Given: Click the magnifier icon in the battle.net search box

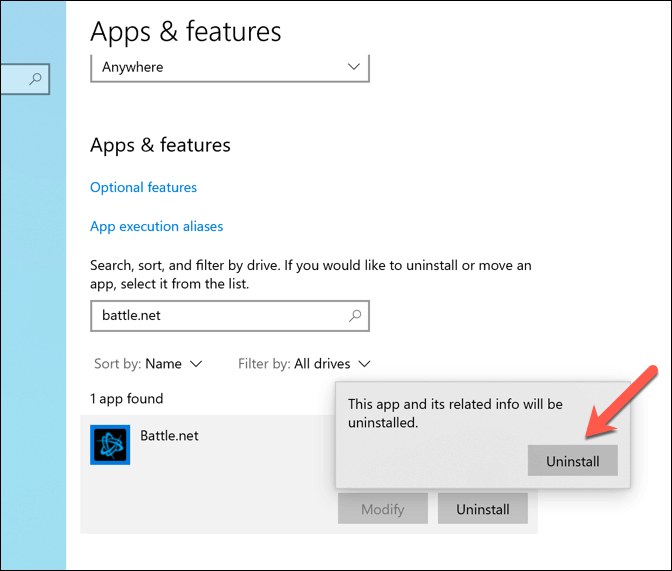Looking at the screenshot, I should [354, 316].
